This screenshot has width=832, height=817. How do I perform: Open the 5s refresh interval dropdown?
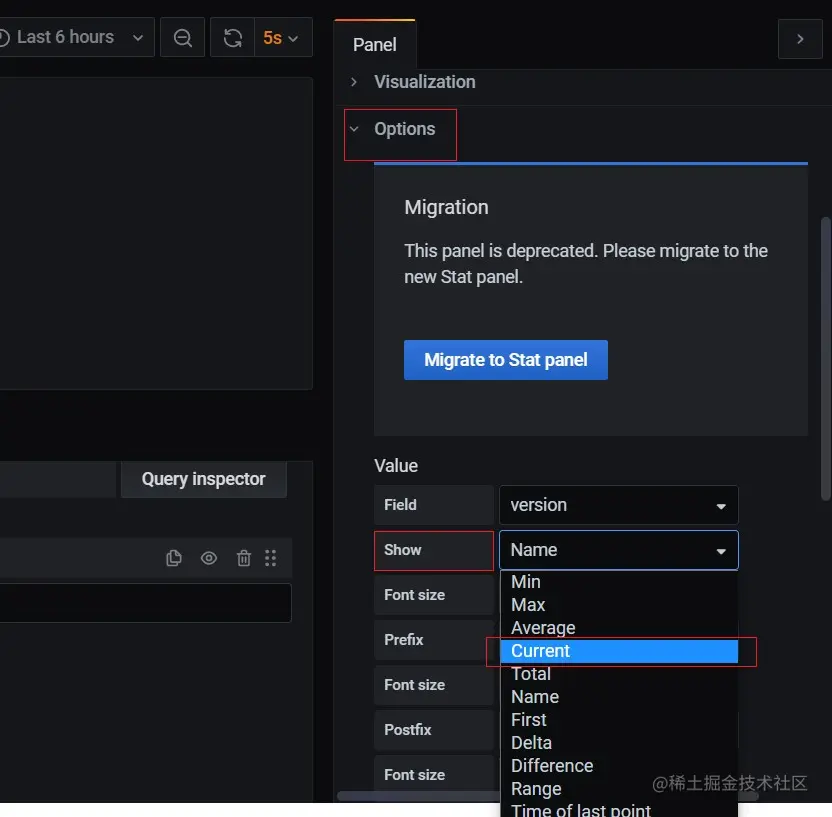(x=283, y=38)
